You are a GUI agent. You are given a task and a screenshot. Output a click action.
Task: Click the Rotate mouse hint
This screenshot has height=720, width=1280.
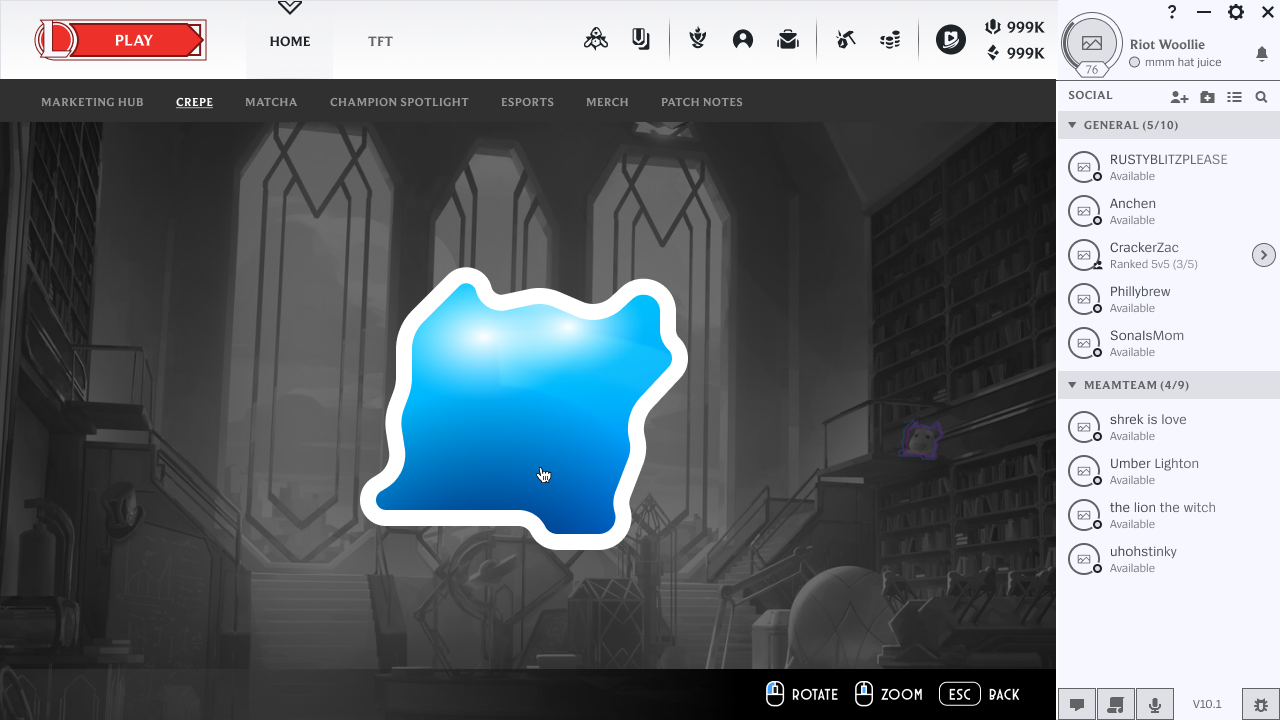pos(802,694)
